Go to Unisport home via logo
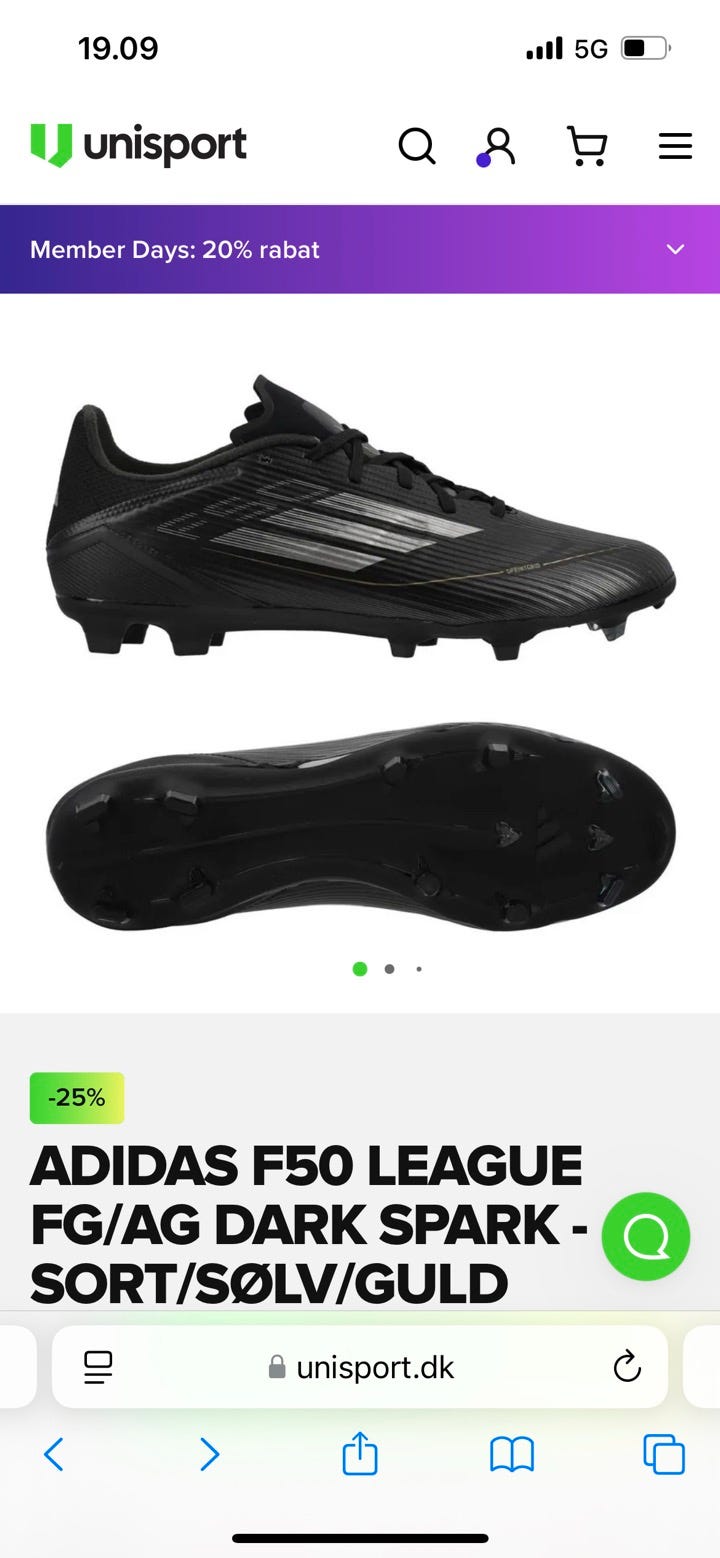 138,145
